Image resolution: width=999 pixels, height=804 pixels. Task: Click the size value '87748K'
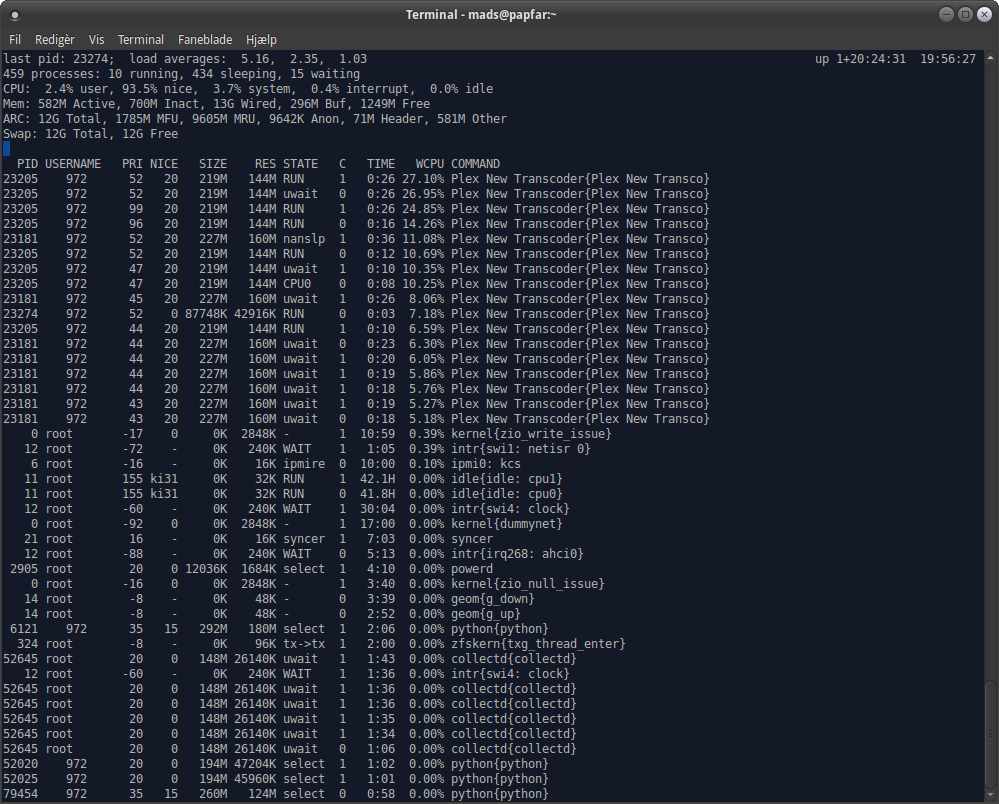[206, 314]
